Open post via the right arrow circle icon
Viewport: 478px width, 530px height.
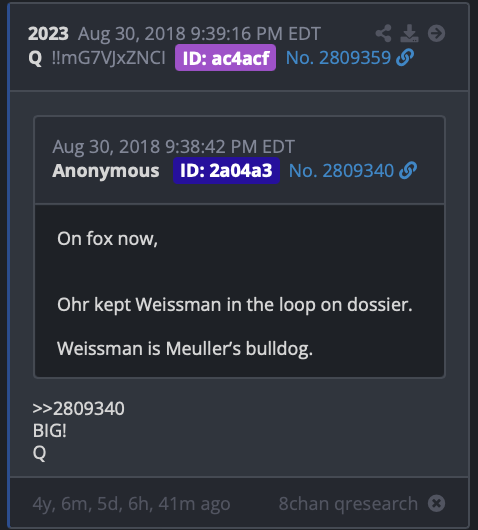(436, 33)
